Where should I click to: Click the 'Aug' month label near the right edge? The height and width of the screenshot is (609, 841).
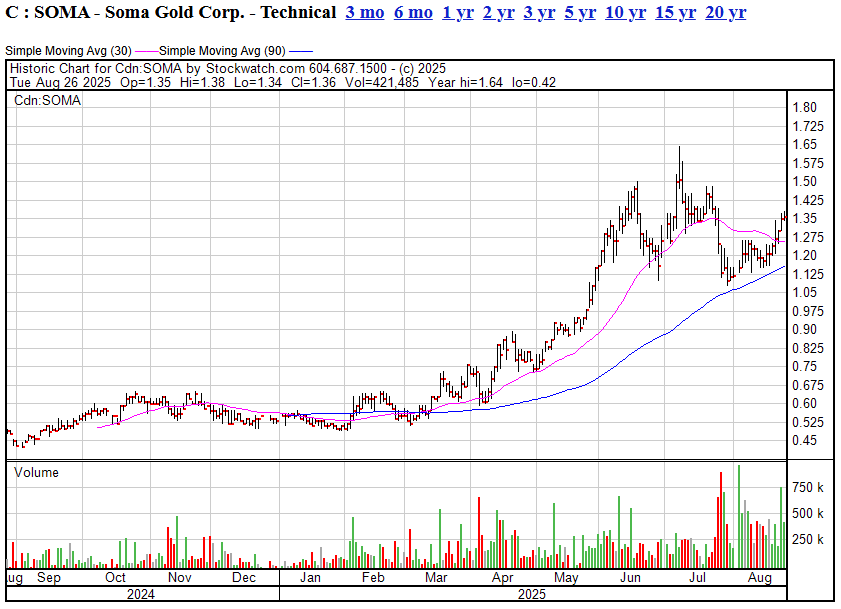tap(759, 578)
